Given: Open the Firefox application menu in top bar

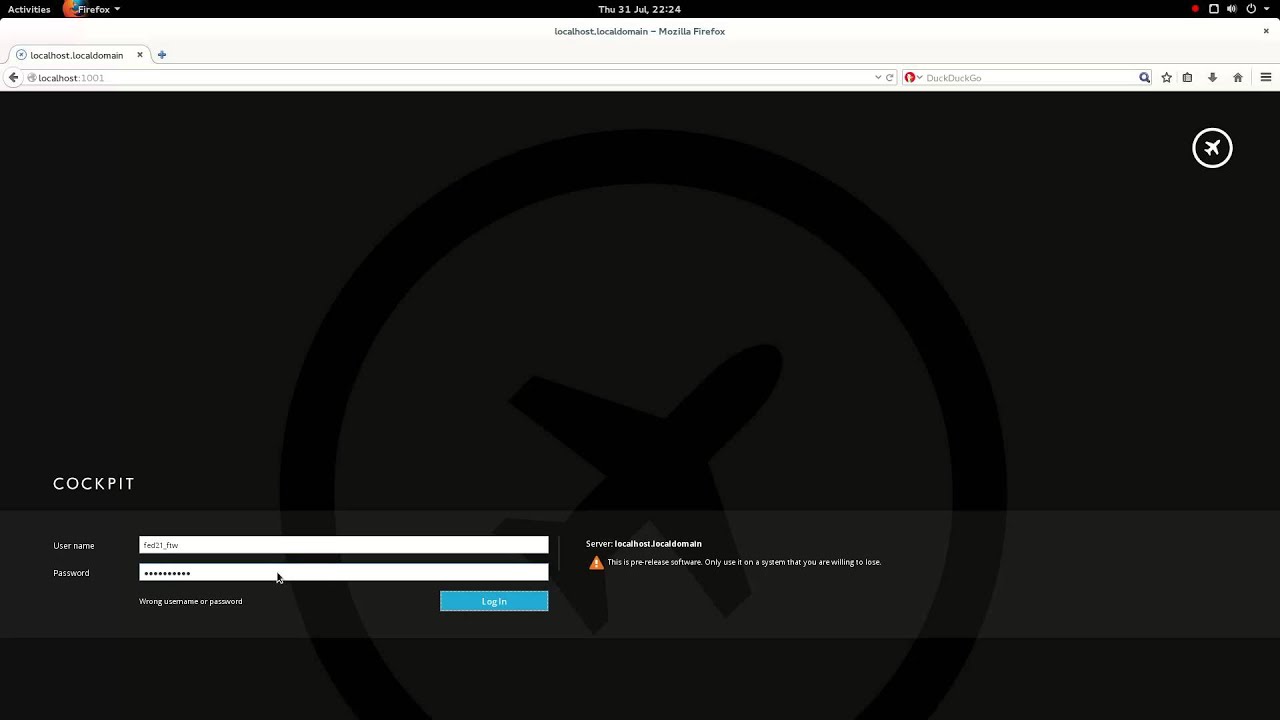Looking at the screenshot, I should coord(92,9).
